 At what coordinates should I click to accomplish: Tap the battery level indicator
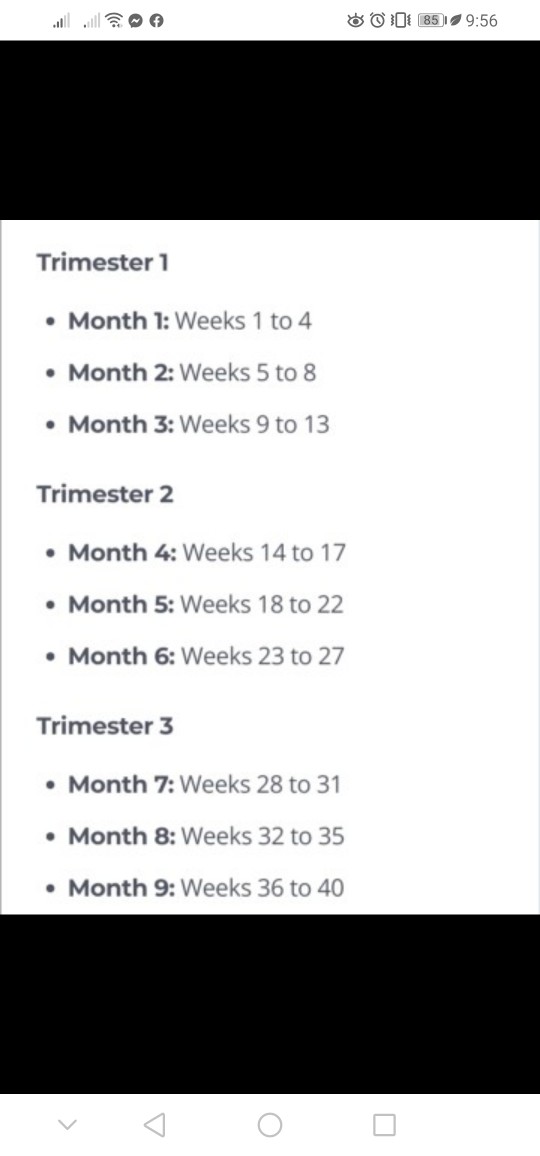point(432,21)
